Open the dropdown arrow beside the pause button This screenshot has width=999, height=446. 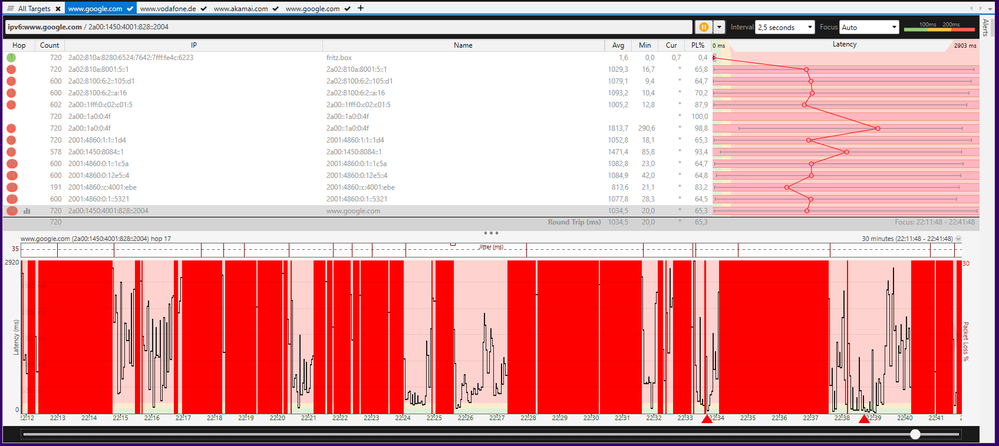click(x=721, y=27)
